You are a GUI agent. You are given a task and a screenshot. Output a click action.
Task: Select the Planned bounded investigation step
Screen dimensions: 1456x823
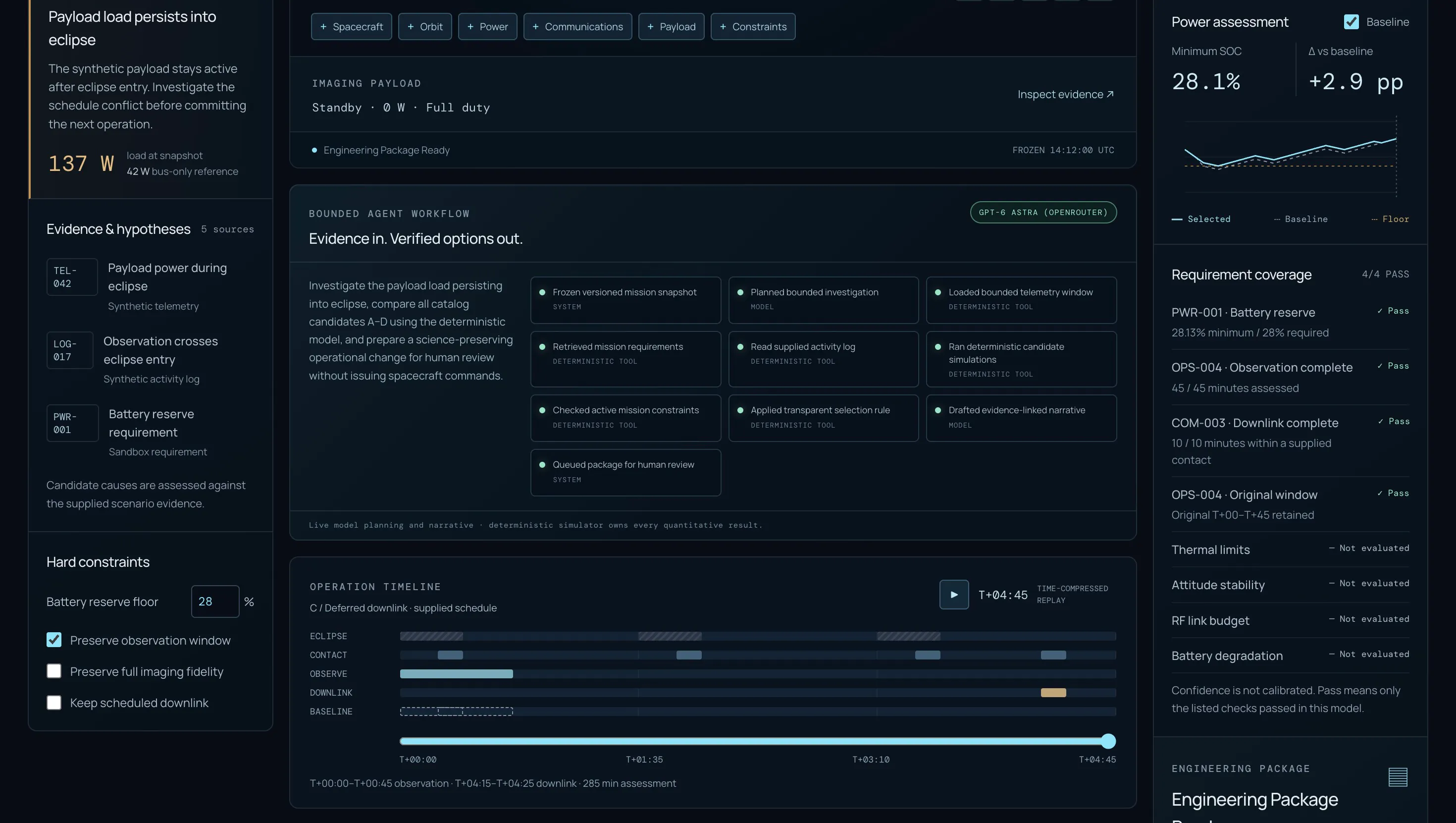click(824, 300)
